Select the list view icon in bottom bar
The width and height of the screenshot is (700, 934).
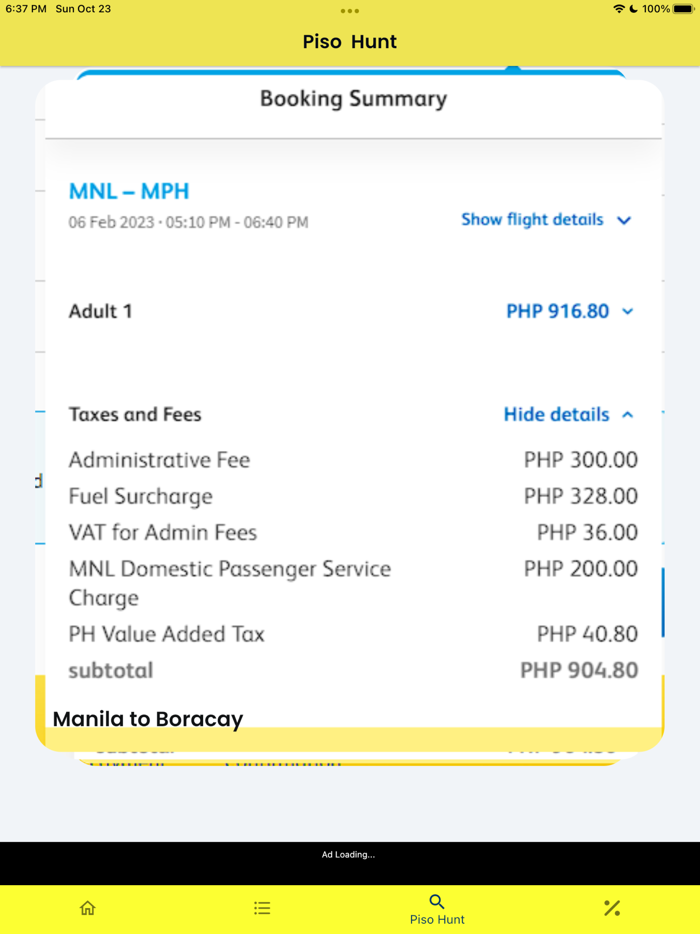click(262, 908)
